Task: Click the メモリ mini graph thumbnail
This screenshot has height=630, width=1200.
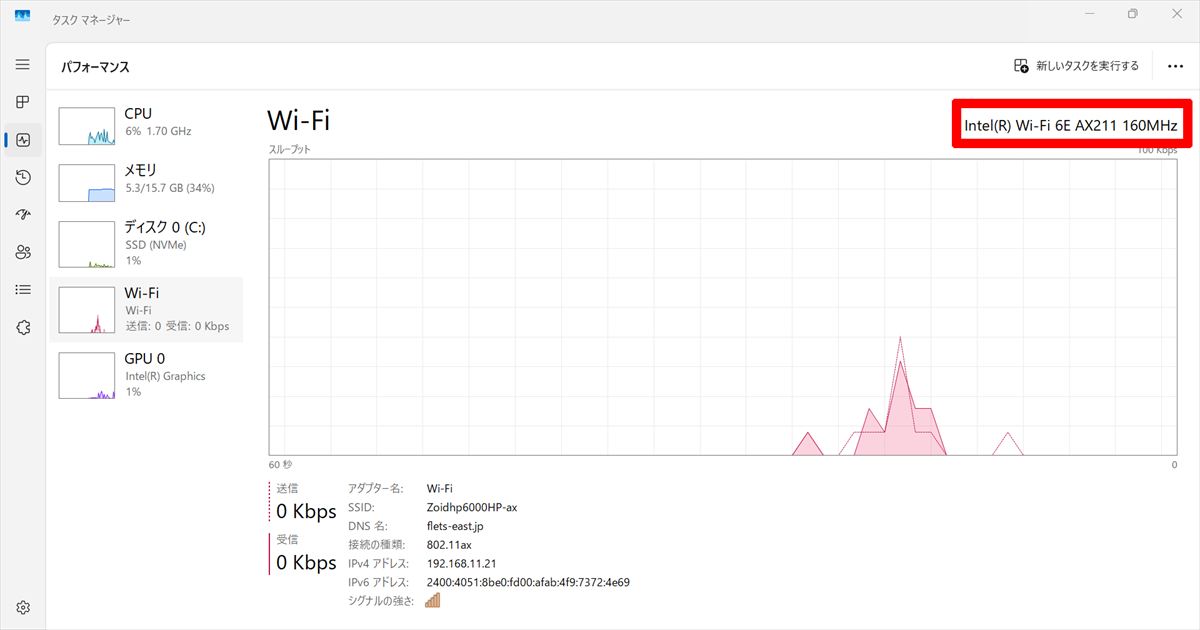Action: coord(87,182)
